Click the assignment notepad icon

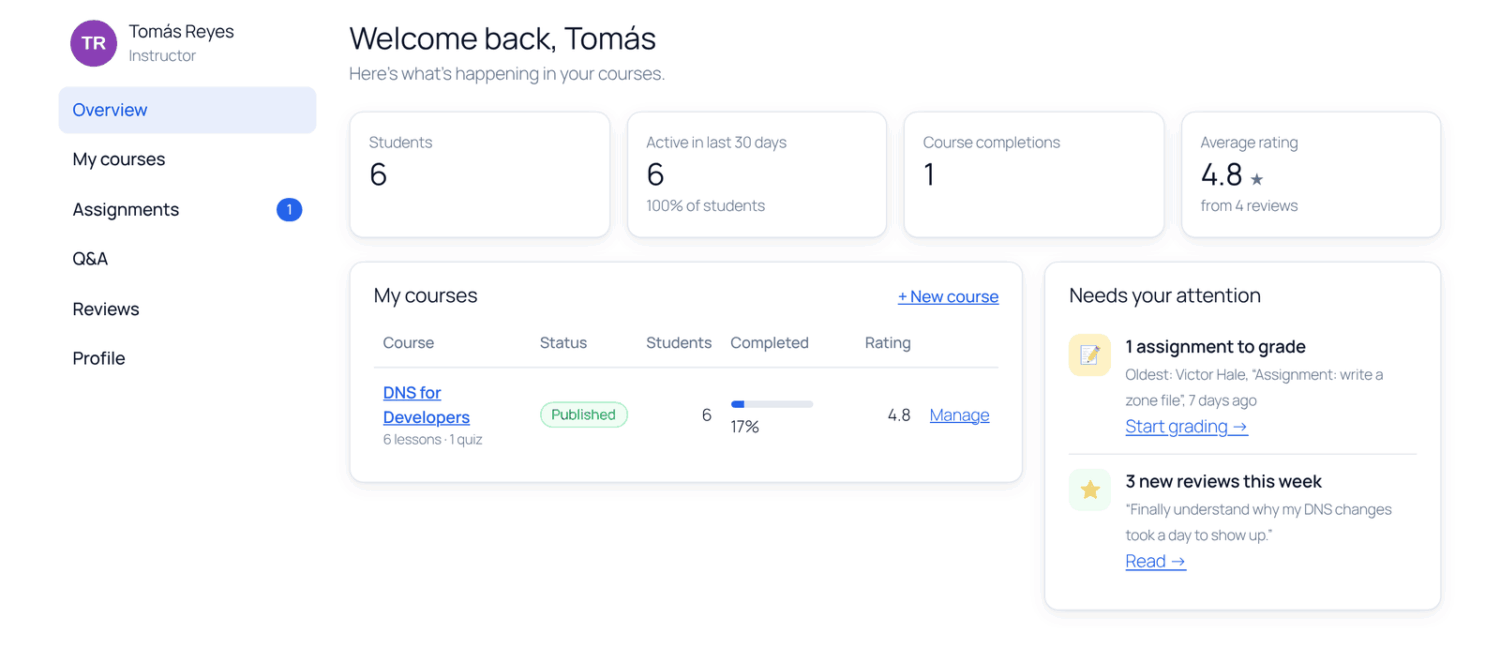click(x=1090, y=355)
